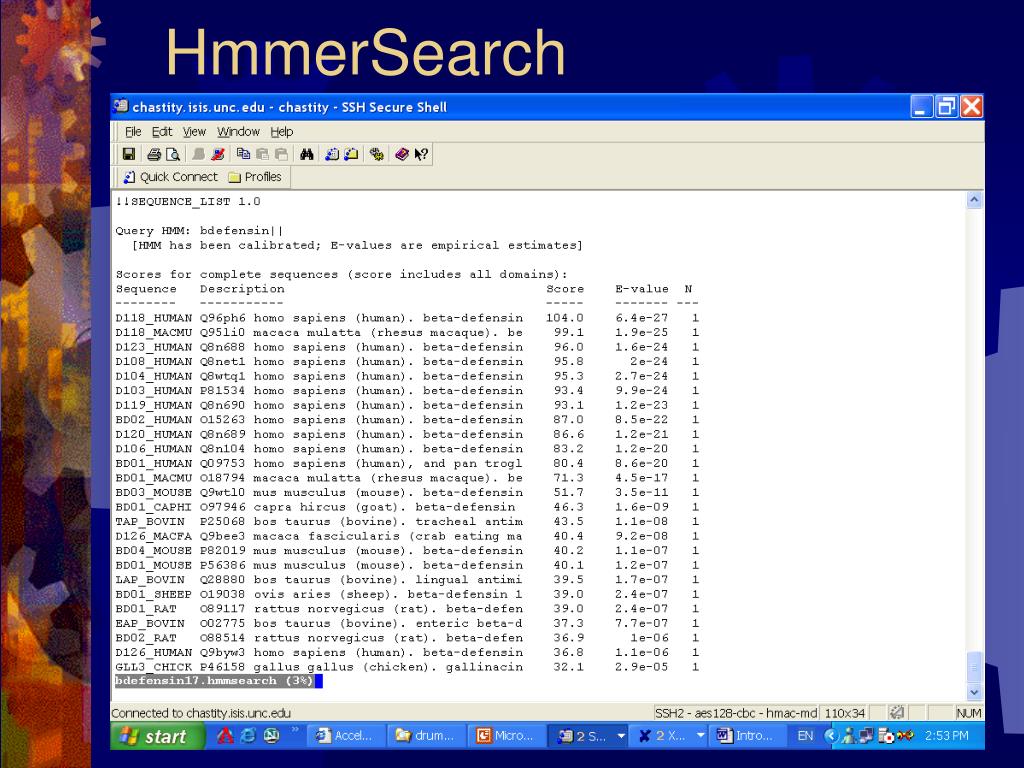Click the status bar icon left of NUM
The image size is (1024, 768).
click(x=897, y=712)
